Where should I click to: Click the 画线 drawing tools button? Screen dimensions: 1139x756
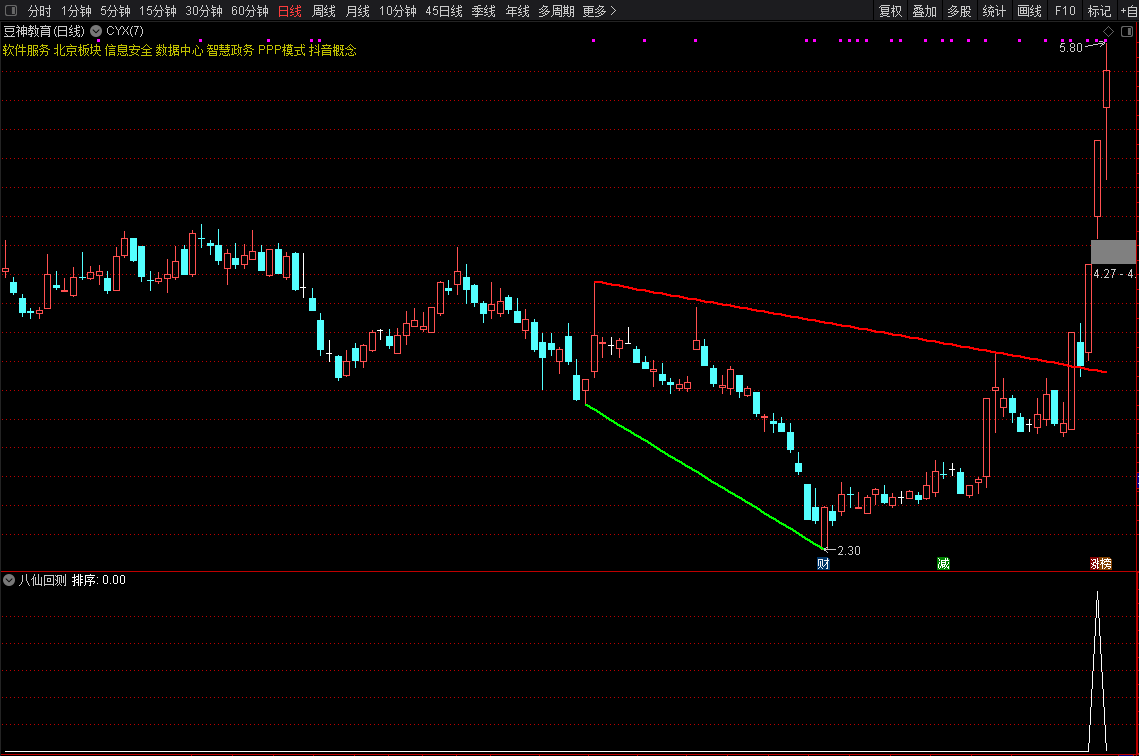click(1029, 11)
